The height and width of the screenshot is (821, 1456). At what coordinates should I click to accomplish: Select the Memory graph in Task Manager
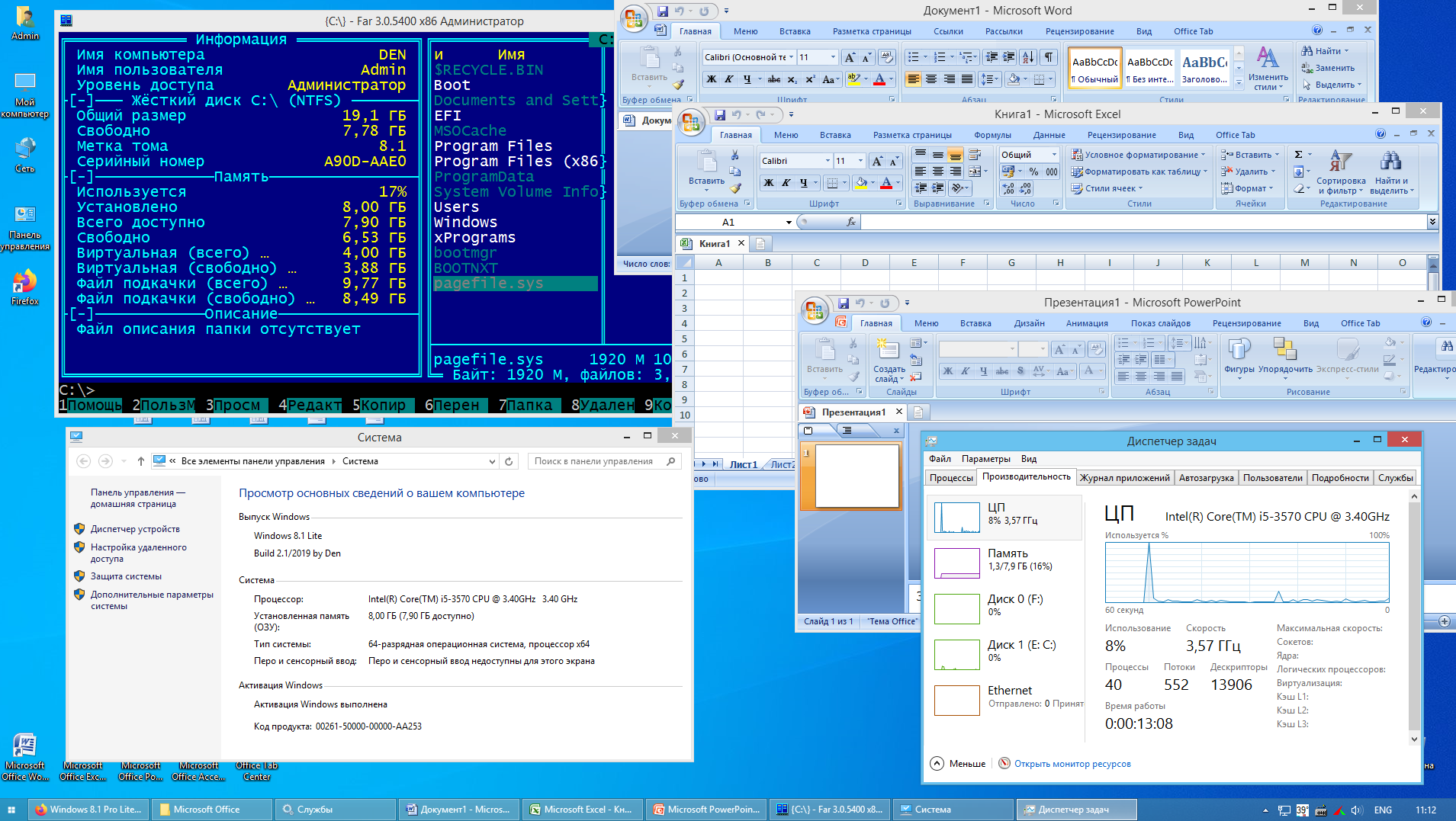[x=957, y=563]
